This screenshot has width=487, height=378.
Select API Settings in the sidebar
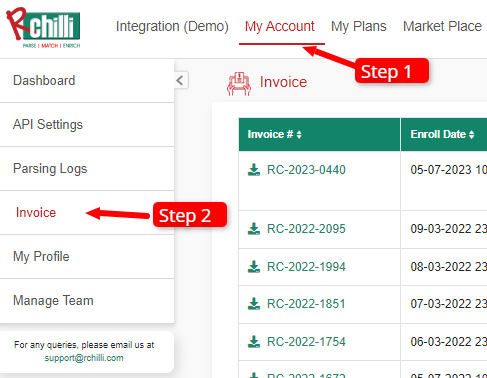coord(87,125)
